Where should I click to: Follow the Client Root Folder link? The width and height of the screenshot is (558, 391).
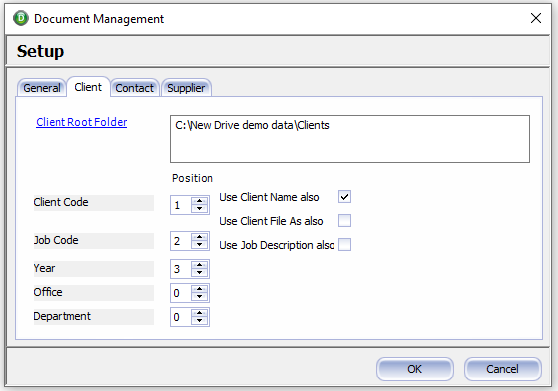81,122
